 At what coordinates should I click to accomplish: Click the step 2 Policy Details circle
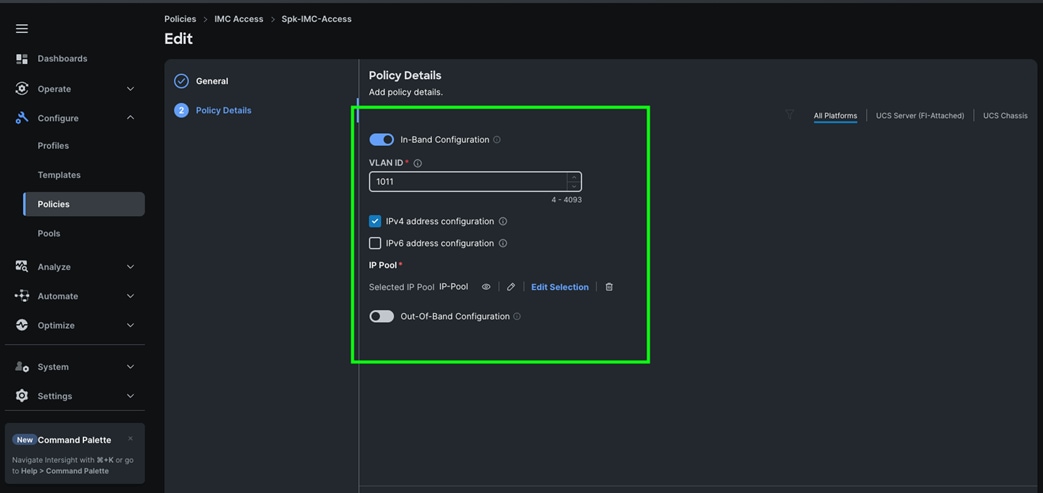click(182, 110)
